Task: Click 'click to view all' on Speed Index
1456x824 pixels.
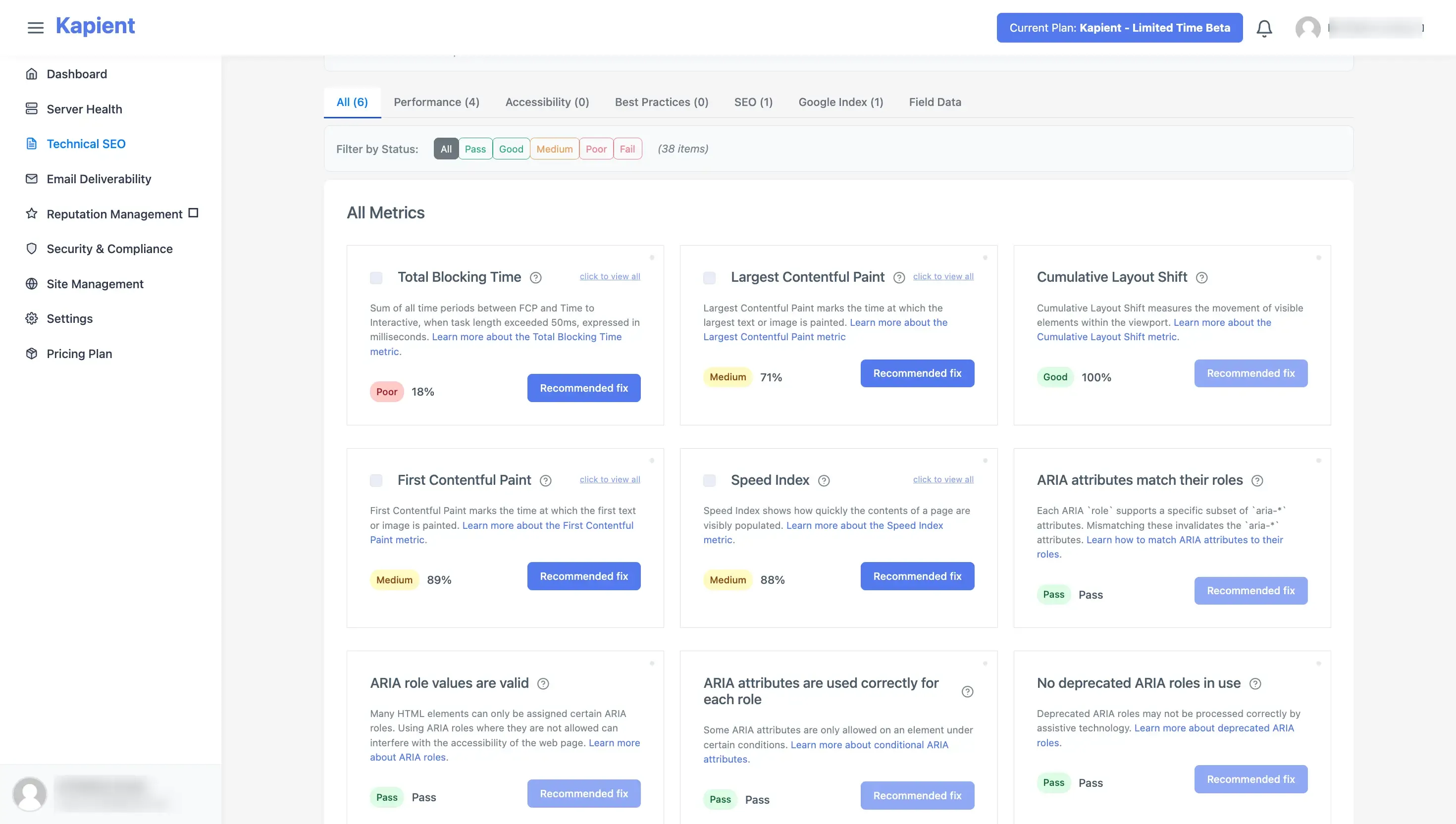Action: 943,479
